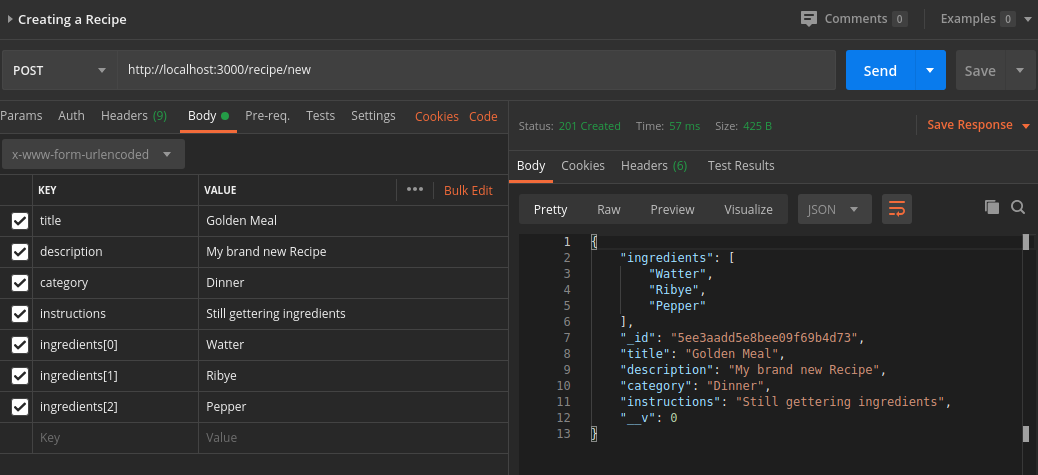
Task: Click the Save Response link
Action: (x=970, y=125)
